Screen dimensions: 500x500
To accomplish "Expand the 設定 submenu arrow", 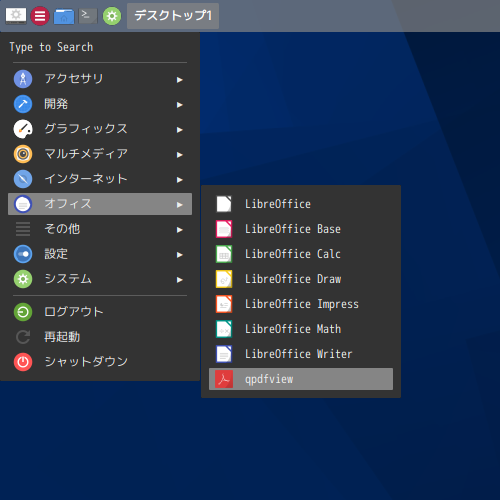I will click(x=180, y=255).
